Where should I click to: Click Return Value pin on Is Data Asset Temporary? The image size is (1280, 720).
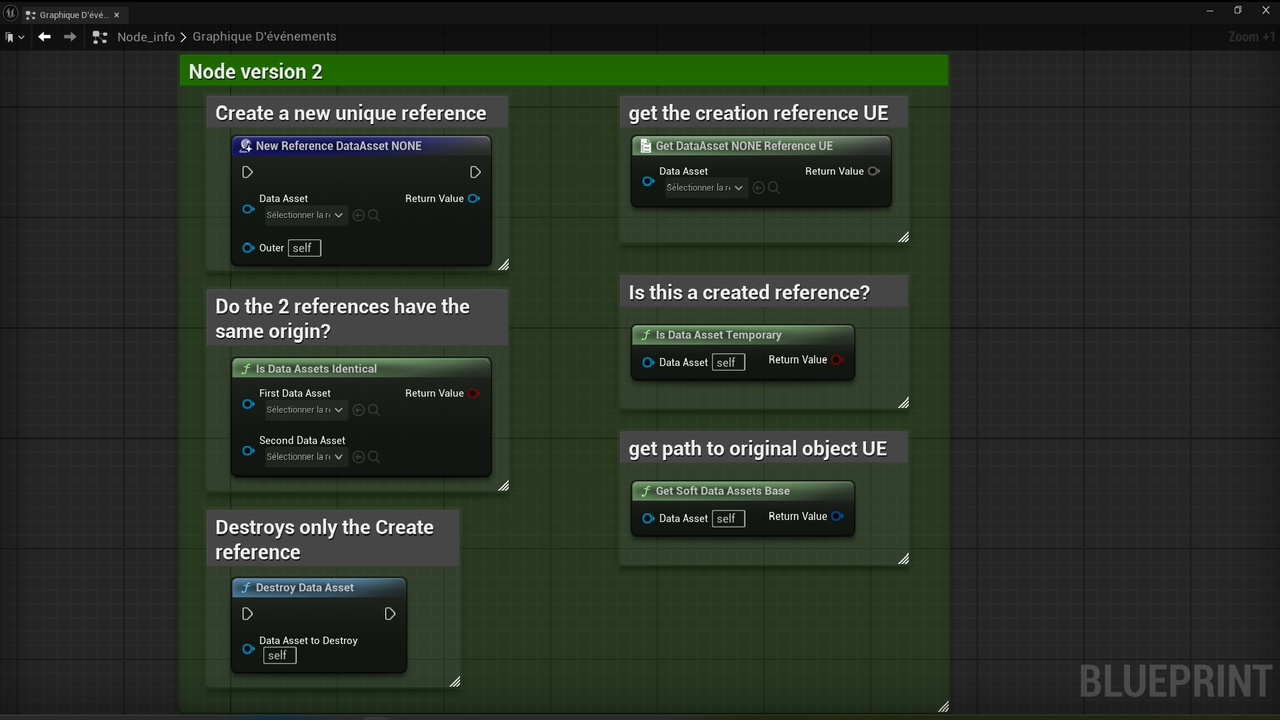837,360
